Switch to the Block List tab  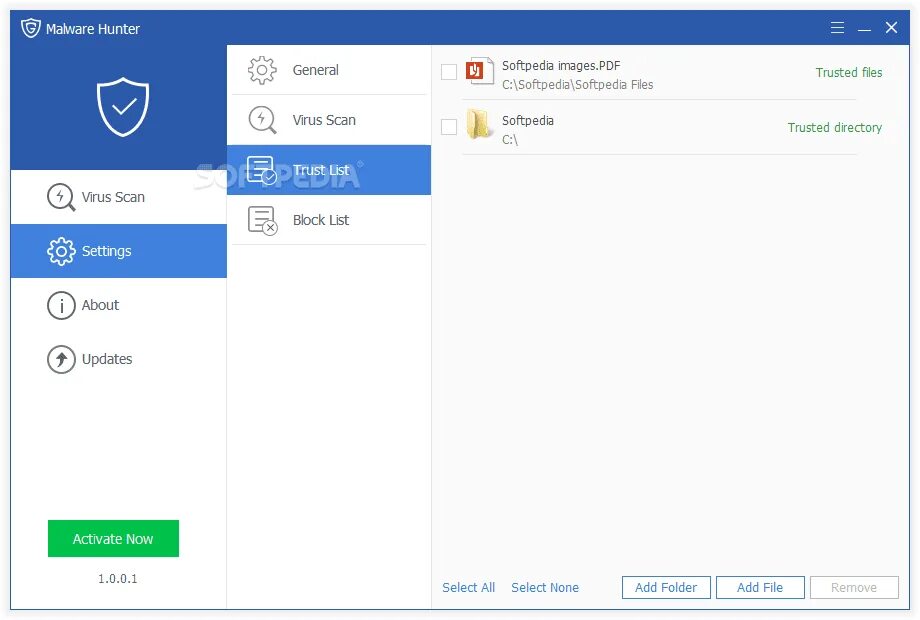321,220
